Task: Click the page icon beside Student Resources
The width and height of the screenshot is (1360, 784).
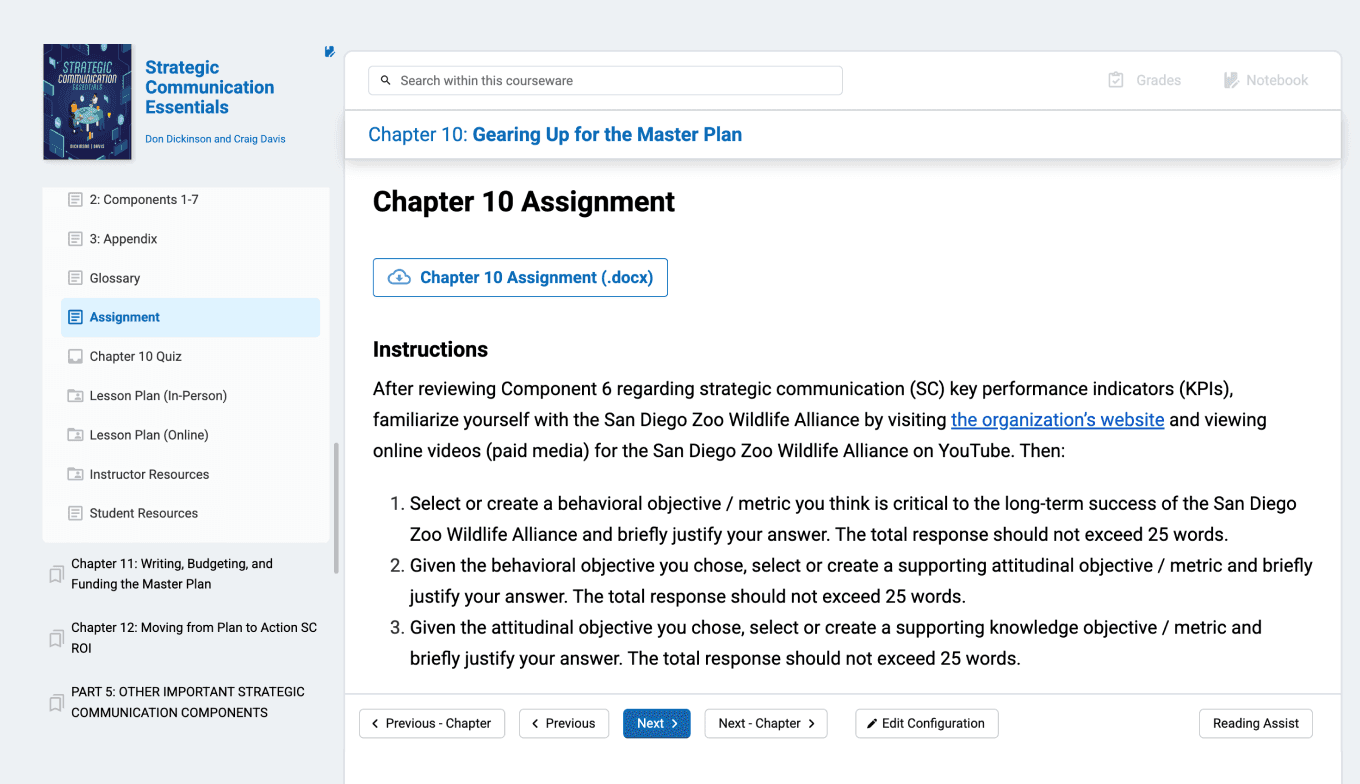Action: [x=75, y=513]
